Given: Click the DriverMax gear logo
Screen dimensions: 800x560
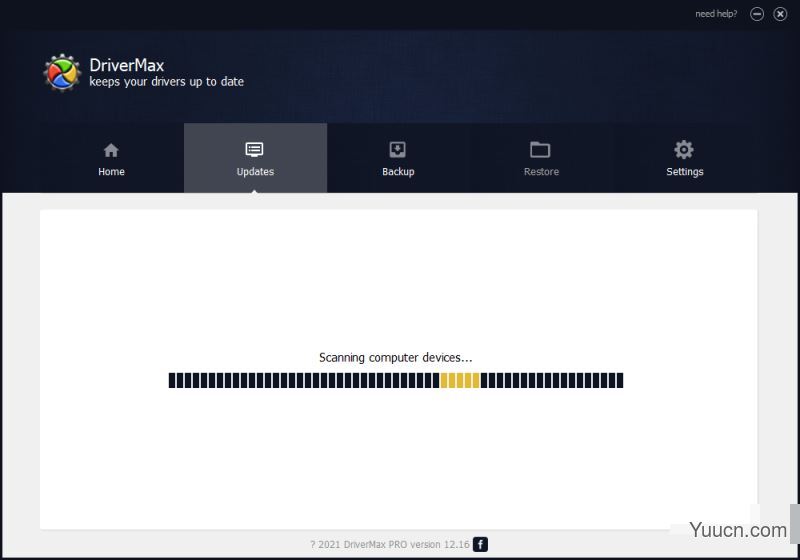Looking at the screenshot, I should (62, 73).
